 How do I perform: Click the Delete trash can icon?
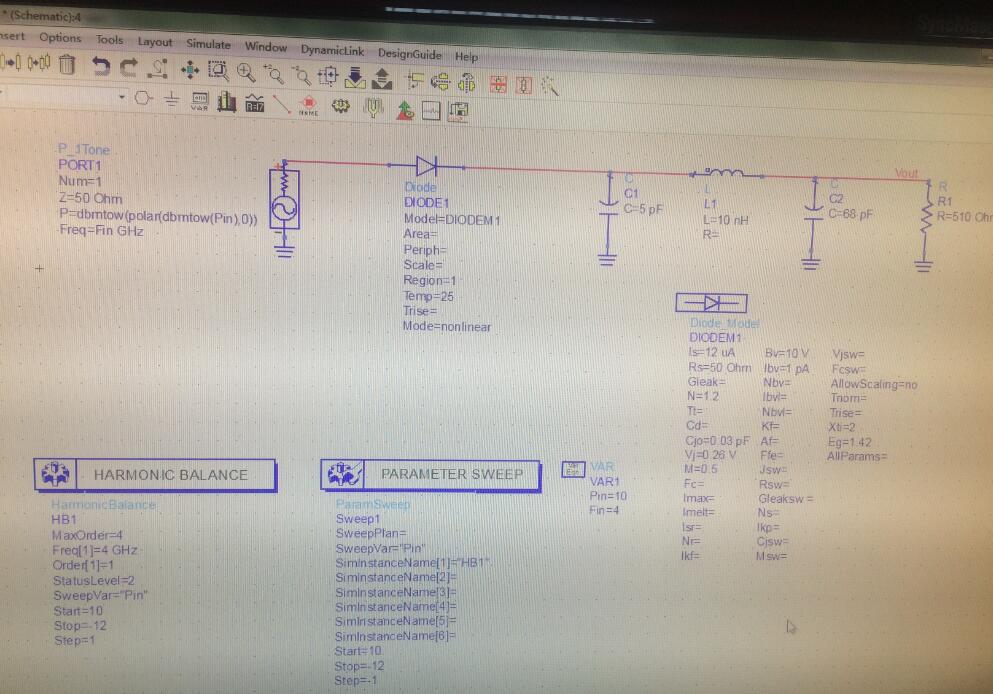(66, 64)
